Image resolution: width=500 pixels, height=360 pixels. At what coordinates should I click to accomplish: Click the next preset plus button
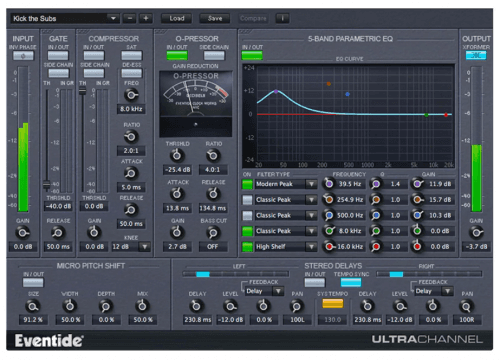pyautogui.click(x=146, y=18)
